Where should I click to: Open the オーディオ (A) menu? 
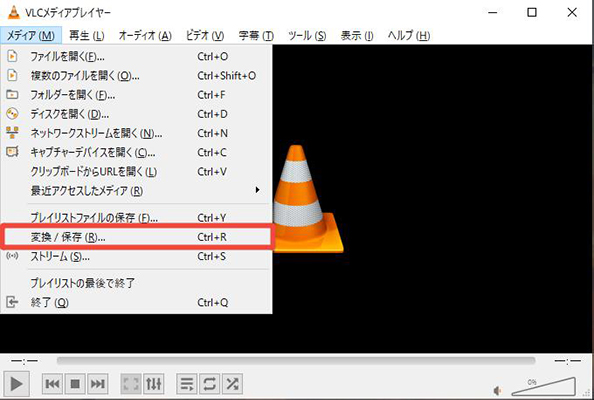(x=145, y=36)
